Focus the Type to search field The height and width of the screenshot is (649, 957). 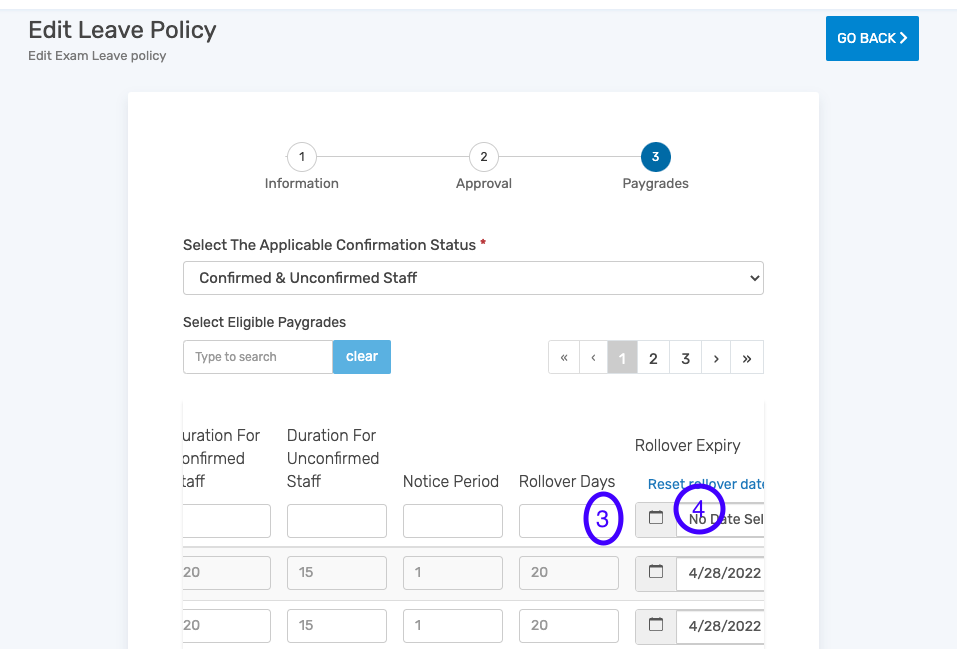258,357
